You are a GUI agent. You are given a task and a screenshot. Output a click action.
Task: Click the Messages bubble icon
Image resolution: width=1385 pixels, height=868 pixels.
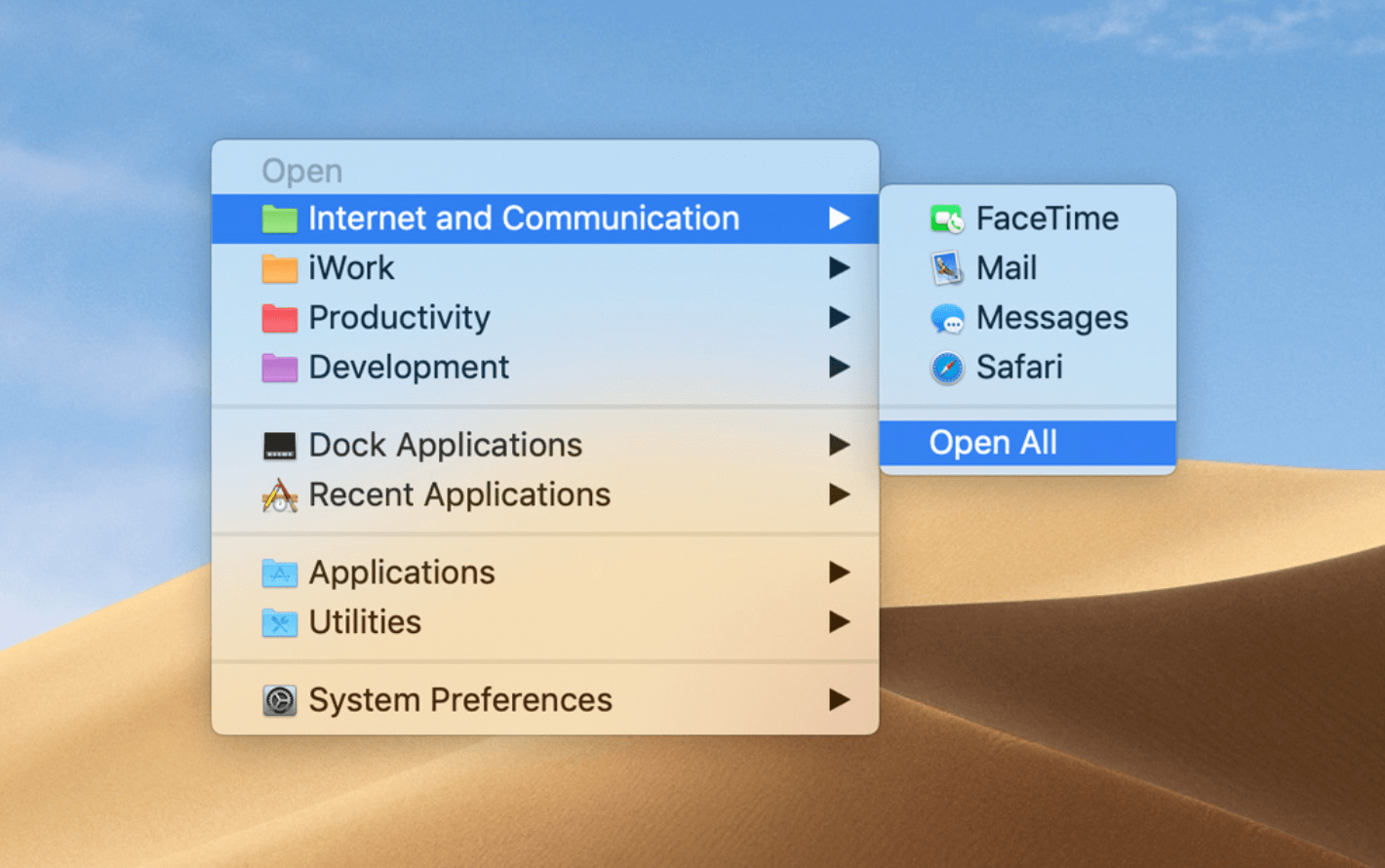point(947,319)
